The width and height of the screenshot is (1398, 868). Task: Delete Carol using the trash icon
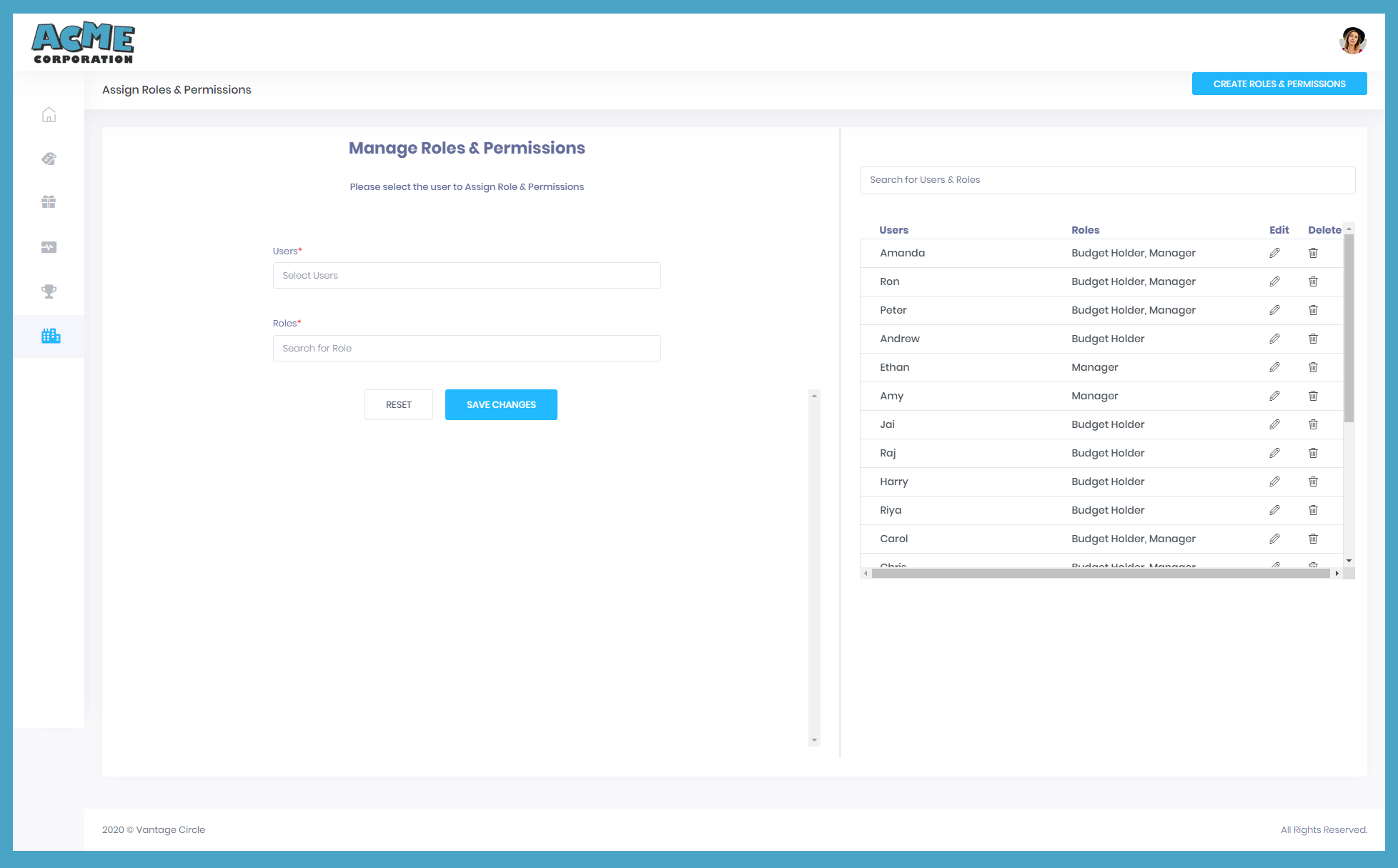click(x=1313, y=539)
